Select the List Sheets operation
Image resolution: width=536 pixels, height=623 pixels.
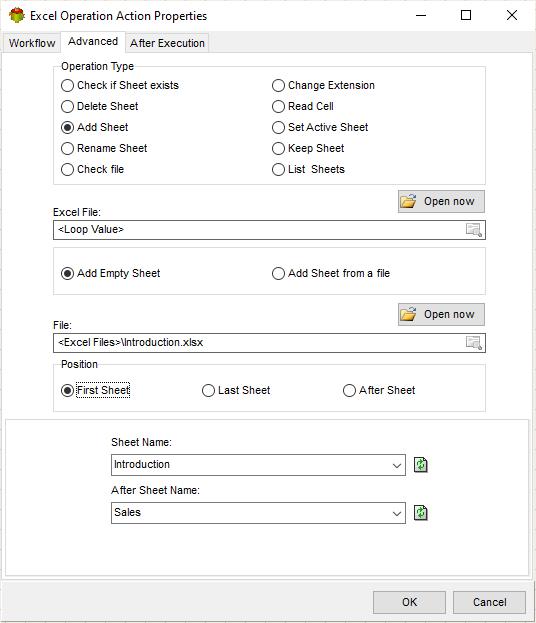coord(308,169)
